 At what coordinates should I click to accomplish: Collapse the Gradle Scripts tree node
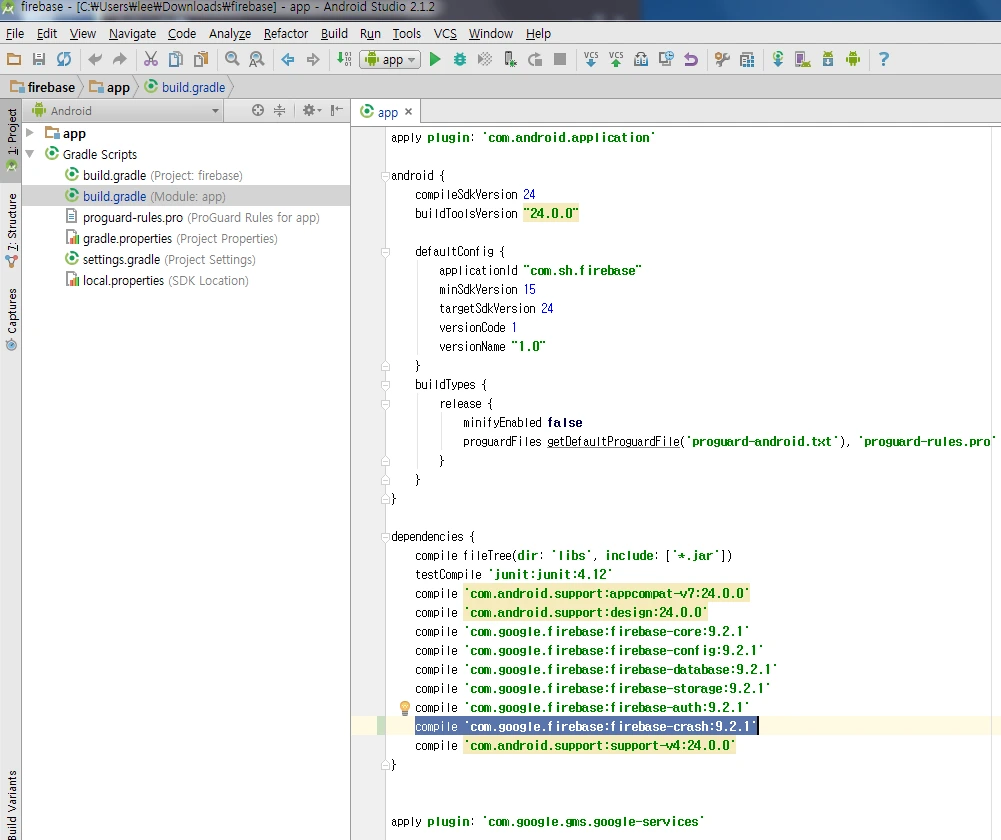[x=30, y=154]
